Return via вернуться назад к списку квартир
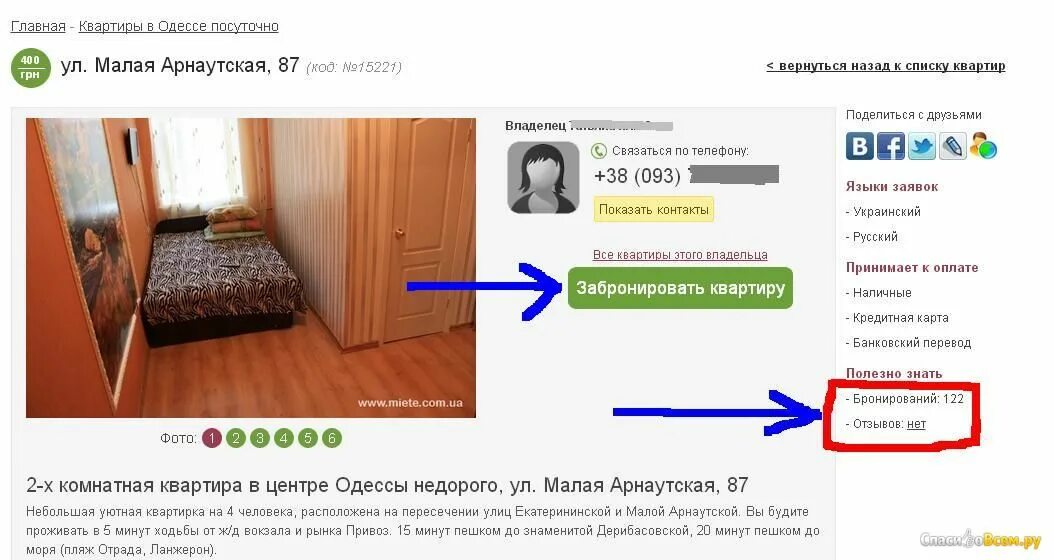 886,66
